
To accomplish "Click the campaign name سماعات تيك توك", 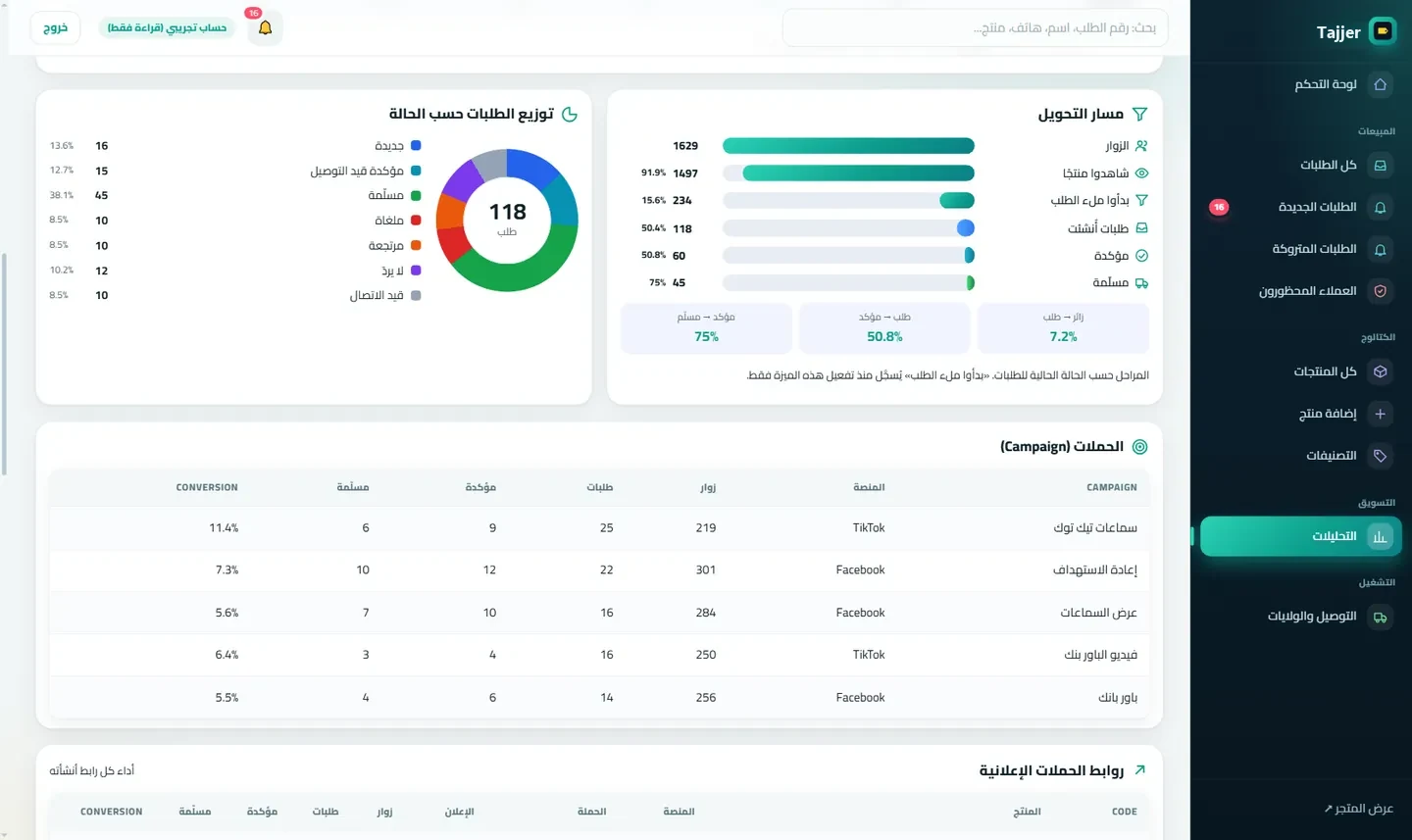I will [1095, 528].
